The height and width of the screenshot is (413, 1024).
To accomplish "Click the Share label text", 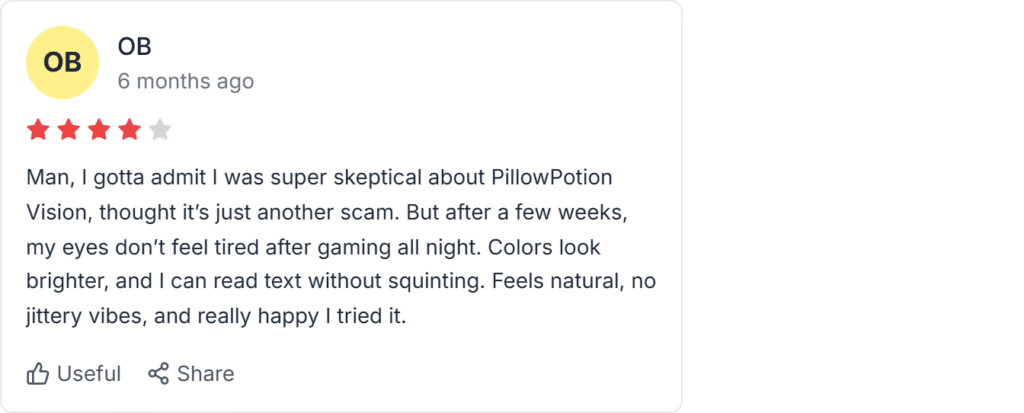I will pos(206,374).
